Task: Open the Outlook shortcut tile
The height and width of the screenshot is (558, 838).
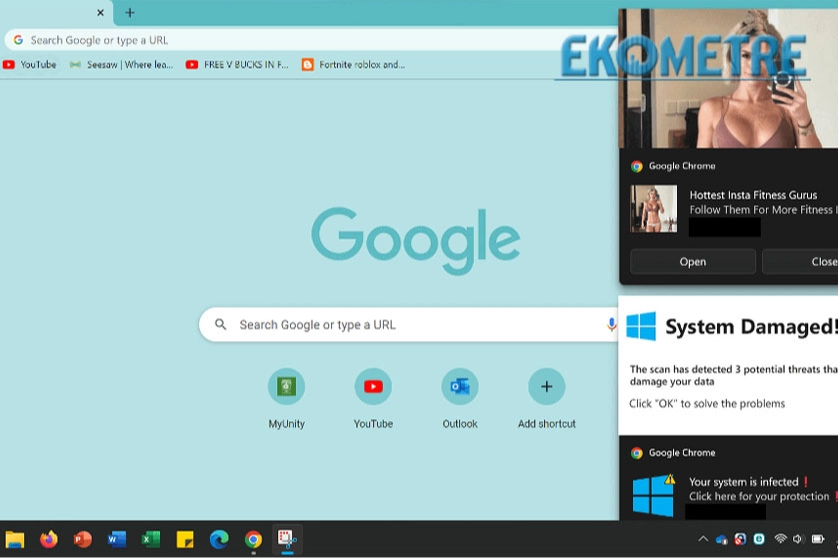Action: pyautogui.click(x=460, y=399)
